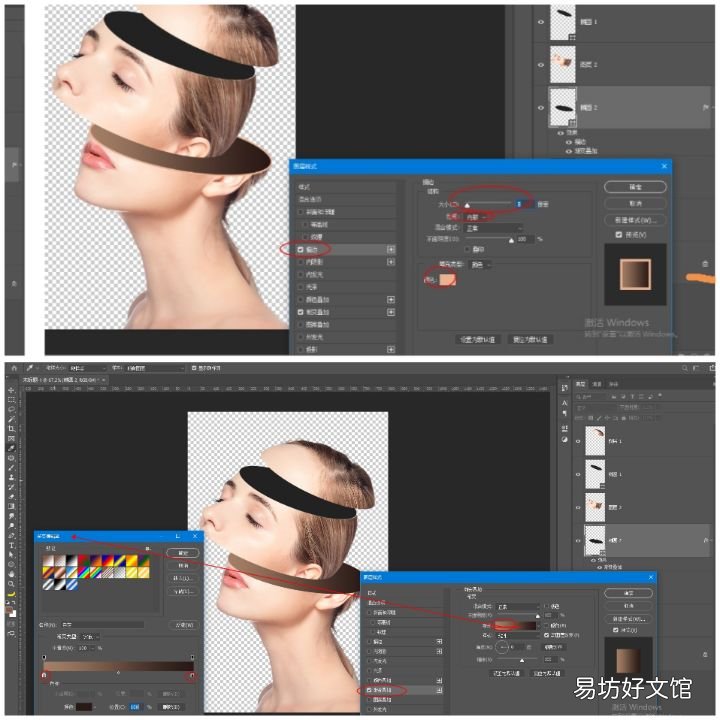
Task: Toggle Align with Layer checkbox in lower dialog
Action: coord(546,636)
